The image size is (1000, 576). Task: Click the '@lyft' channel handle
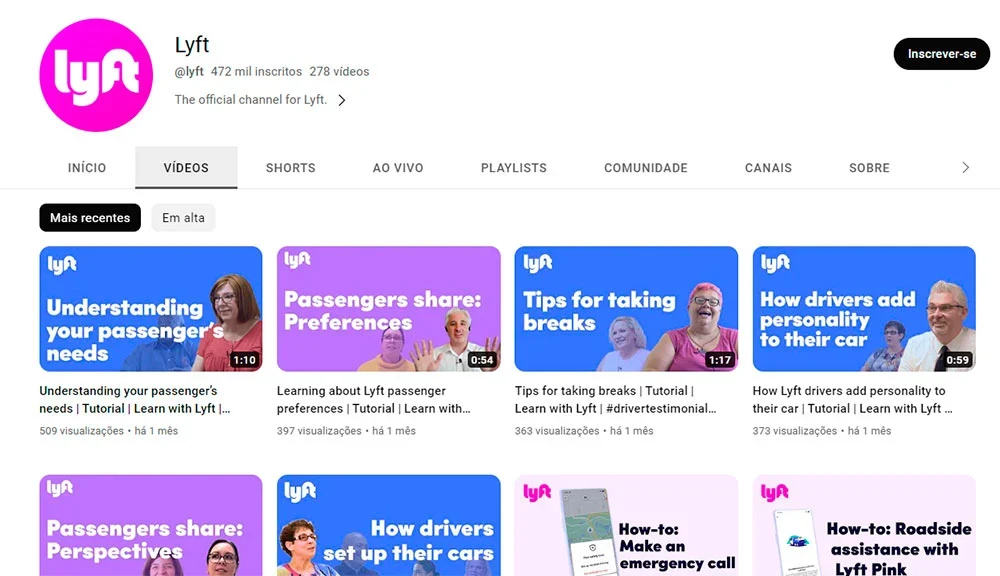click(189, 72)
